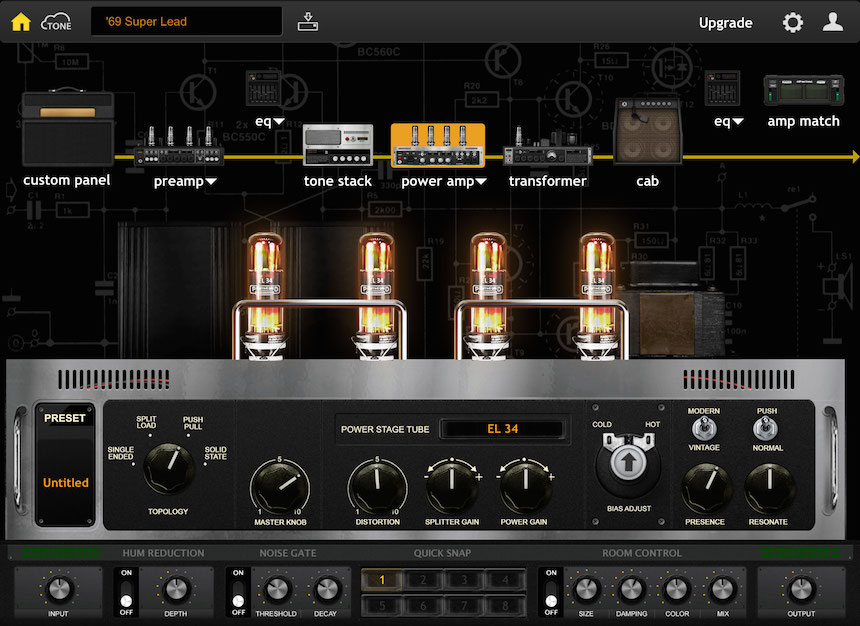Select Quick Snap slot 4
Image resolution: width=860 pixels, height=626 pixels.
505,580
